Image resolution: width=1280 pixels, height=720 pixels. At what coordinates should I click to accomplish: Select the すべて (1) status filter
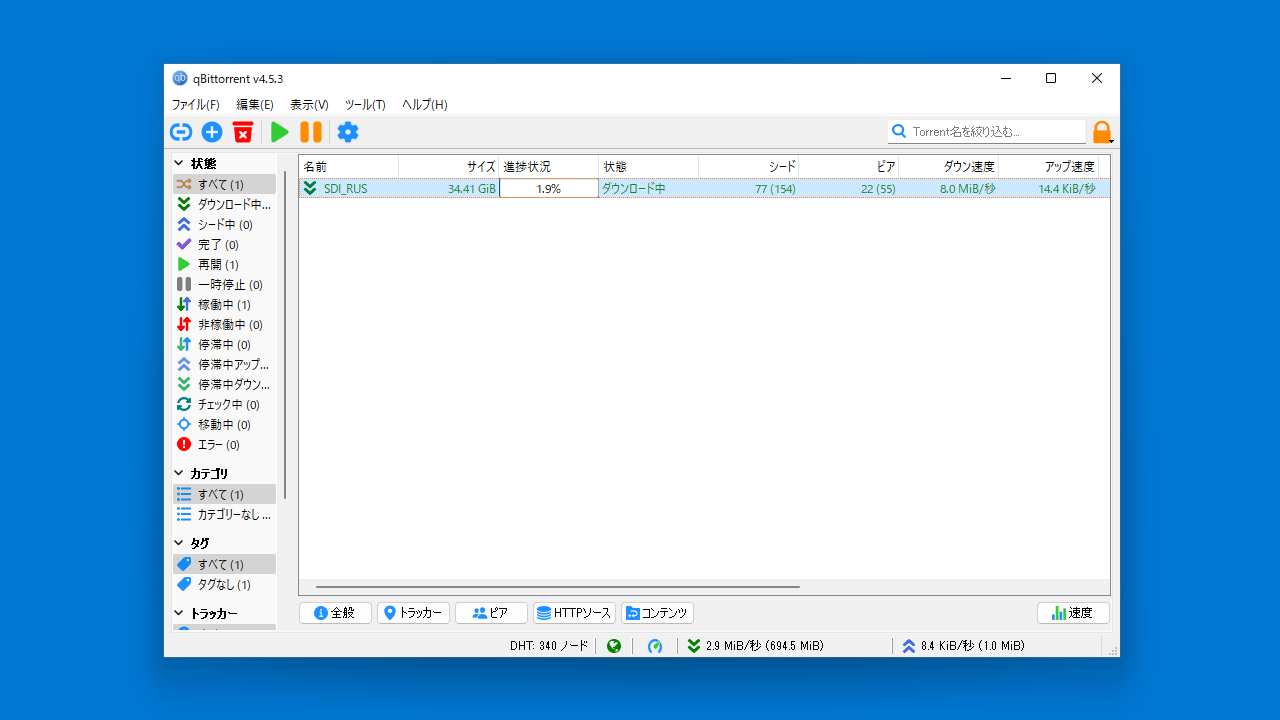coord(224,184)
